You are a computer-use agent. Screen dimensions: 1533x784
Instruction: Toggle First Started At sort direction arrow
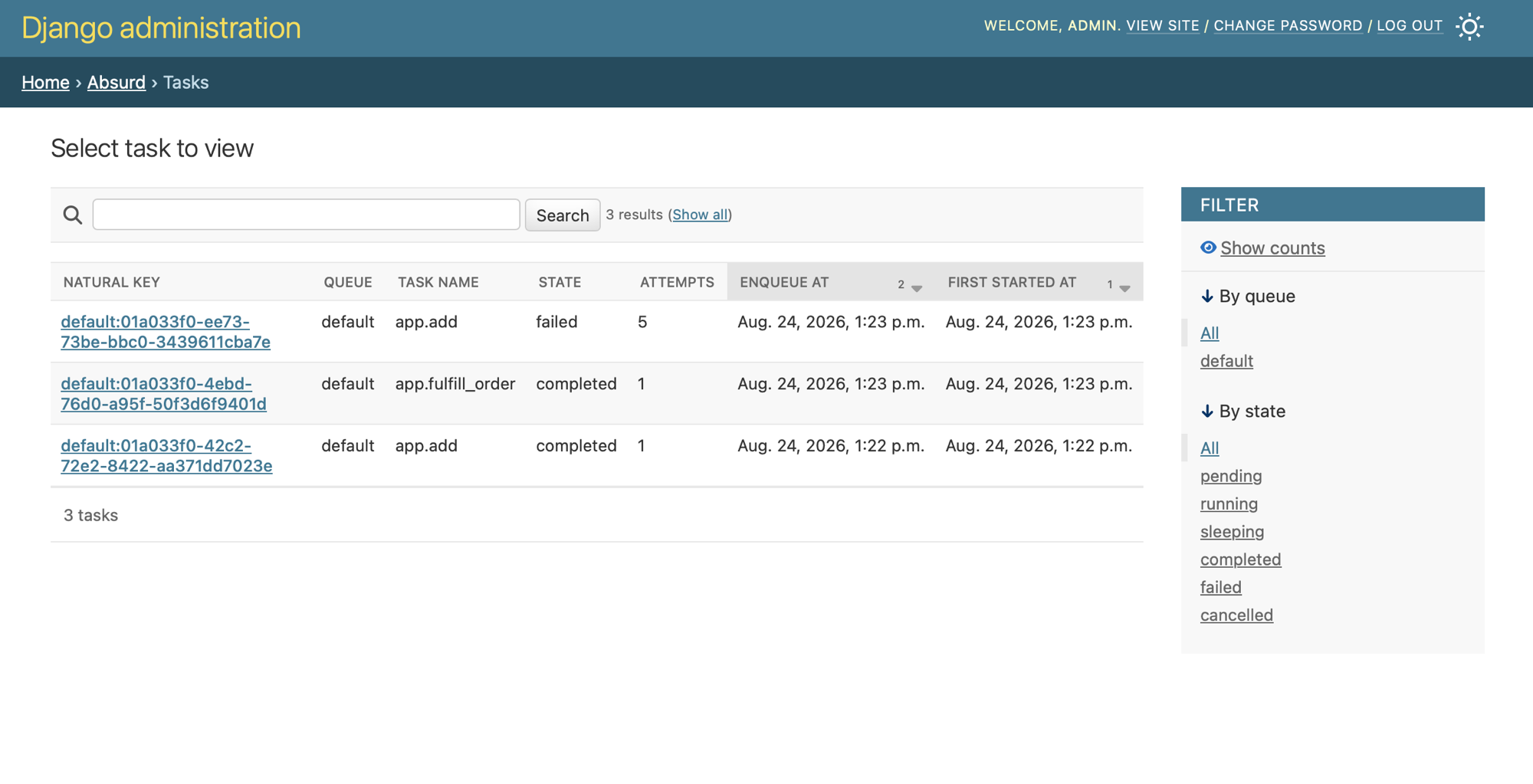(1124, 288)
